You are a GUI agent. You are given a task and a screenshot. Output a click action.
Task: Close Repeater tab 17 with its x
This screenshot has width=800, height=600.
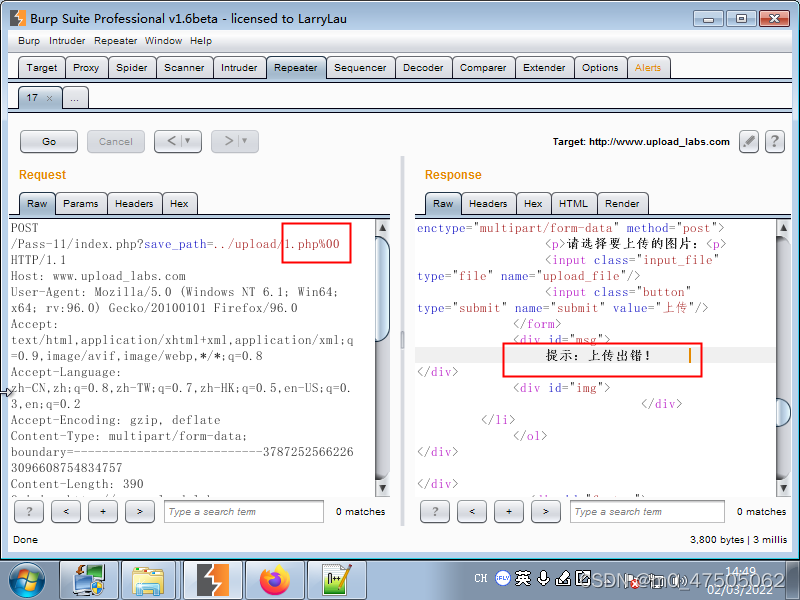(49, 98)
